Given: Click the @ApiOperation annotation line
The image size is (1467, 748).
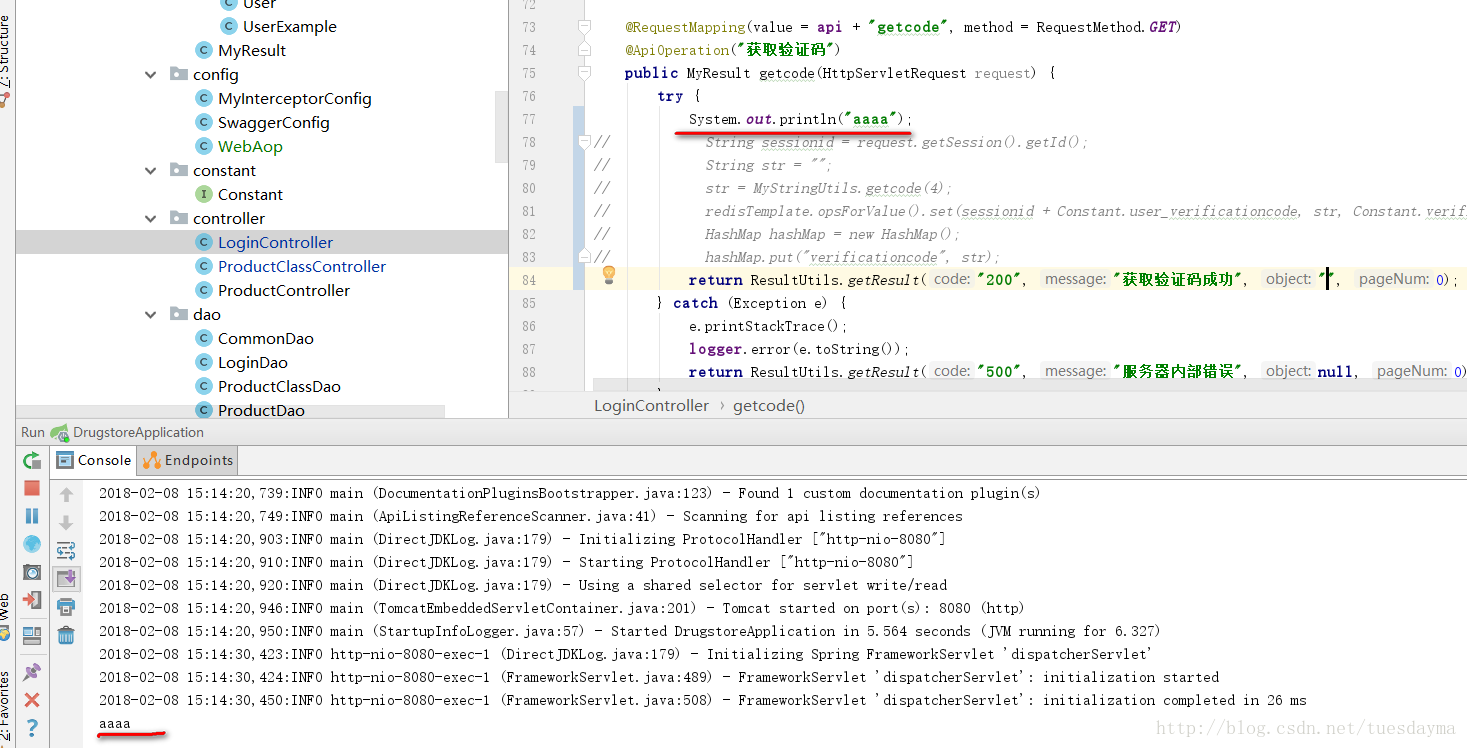Looking at the screenshot, I should 733,50.
